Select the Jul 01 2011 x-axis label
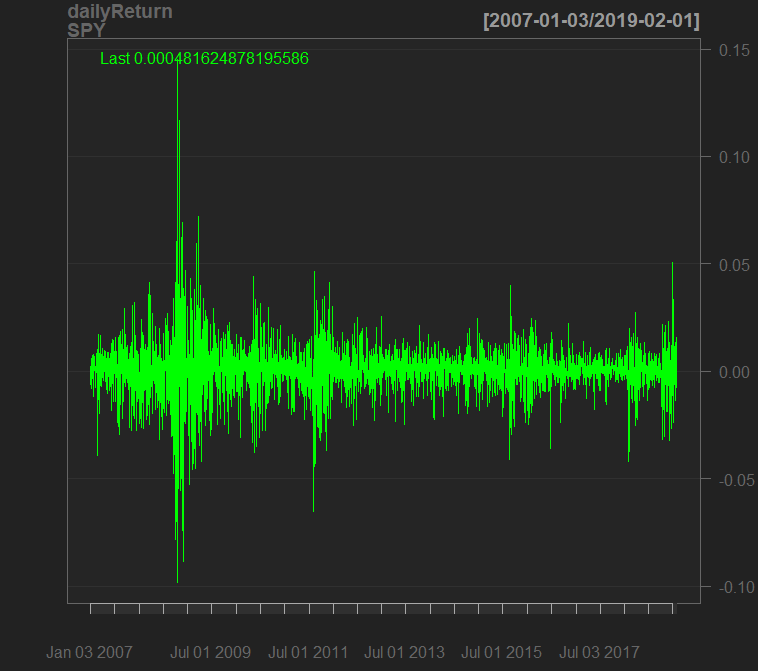Viewport: 758px width, 671px height. pyautogui.click(x=308, y=653)
